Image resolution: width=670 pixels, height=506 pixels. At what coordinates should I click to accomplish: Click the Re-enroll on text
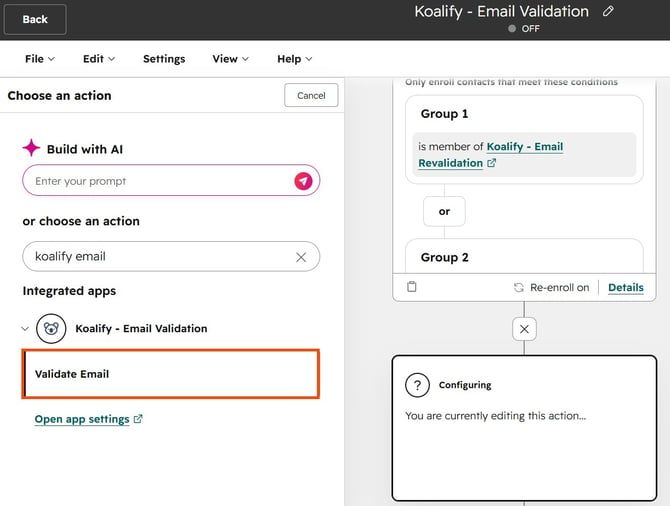pos(559,288)
